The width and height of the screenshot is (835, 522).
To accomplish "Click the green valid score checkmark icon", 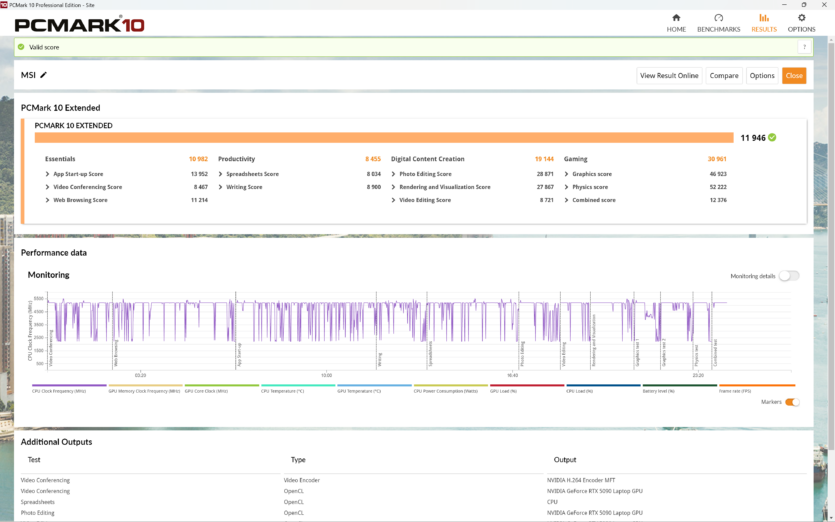I will [x=21, y=47].
